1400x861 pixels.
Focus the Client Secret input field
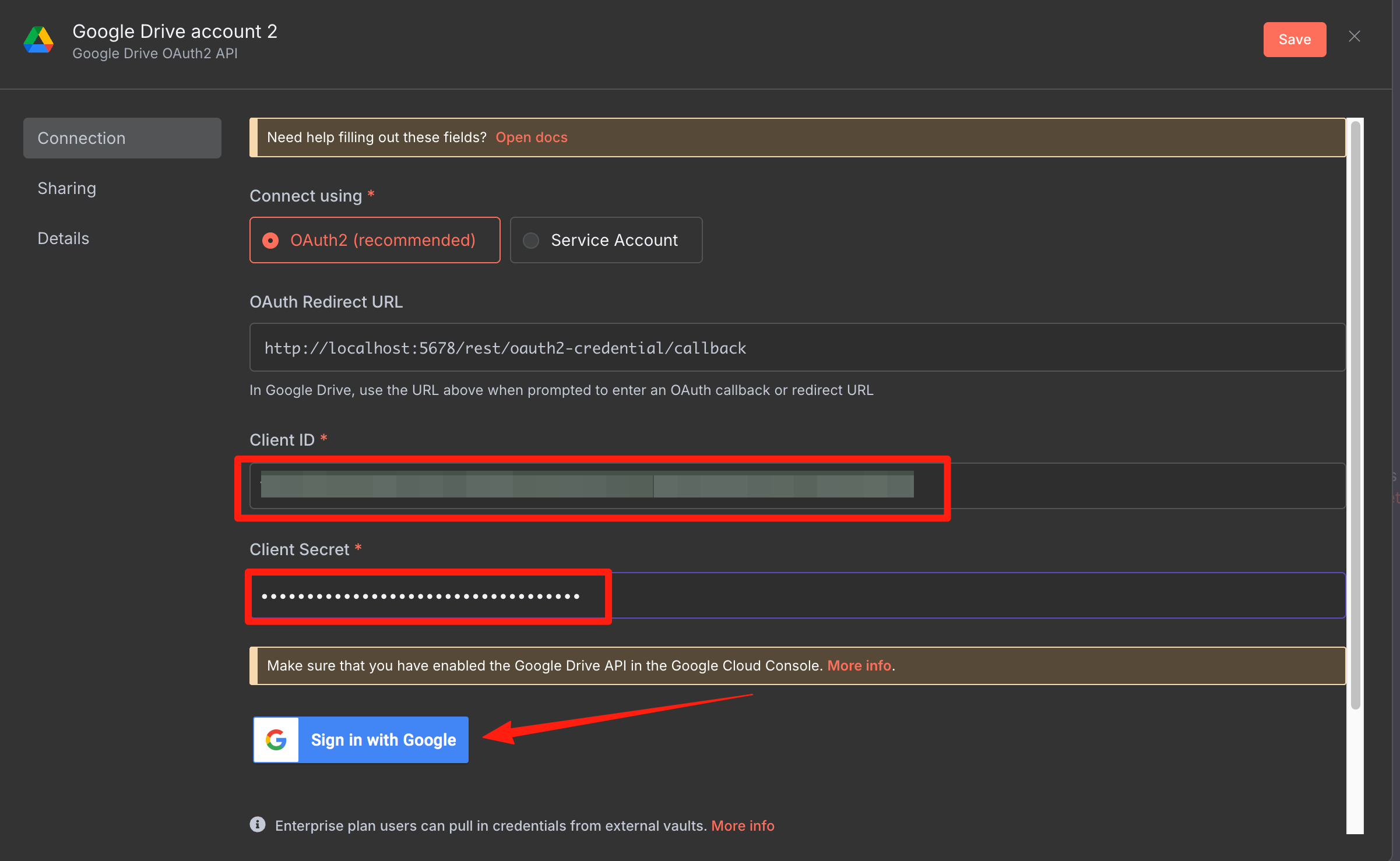click(797, 595)
